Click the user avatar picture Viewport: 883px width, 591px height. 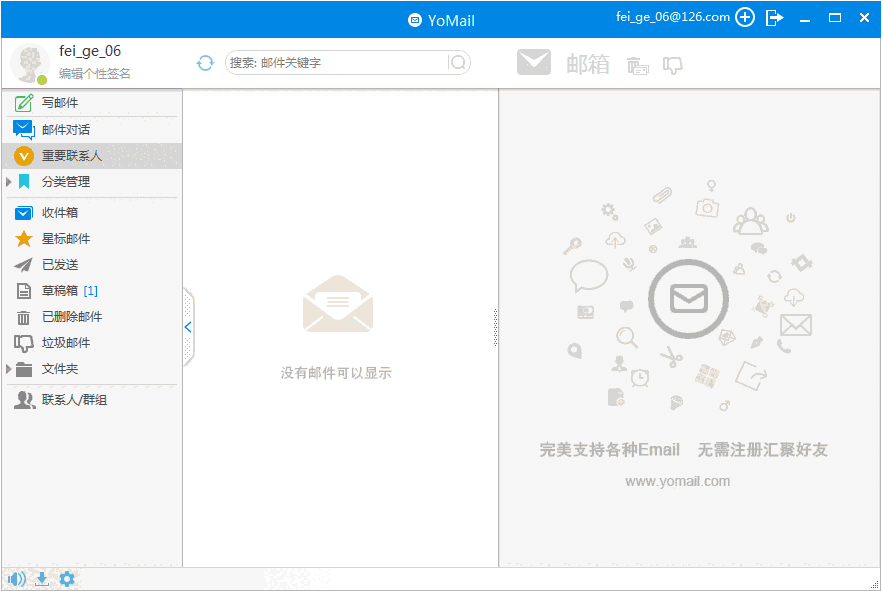coord(29,64)
